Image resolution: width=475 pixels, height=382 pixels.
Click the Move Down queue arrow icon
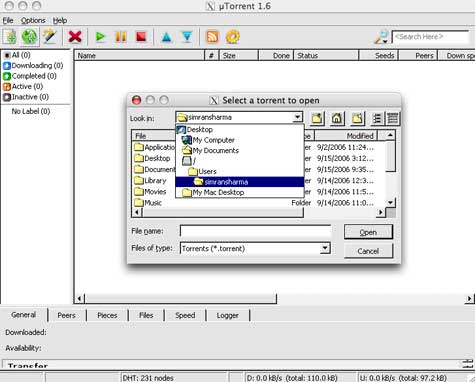(x=187, y=37)
